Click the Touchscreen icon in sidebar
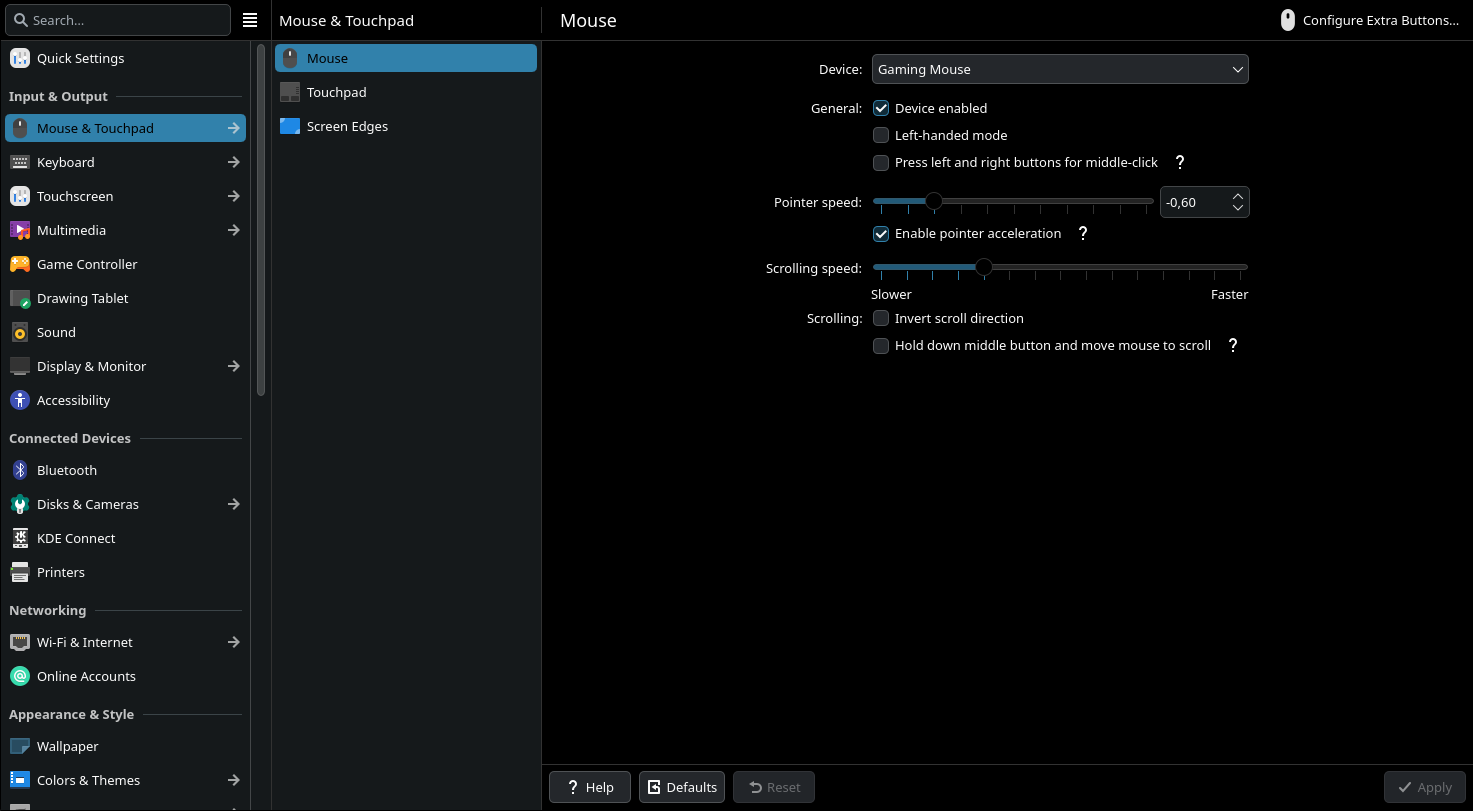Image resolution: width=1473 pixels, height=811 pixels. [20, 196]
